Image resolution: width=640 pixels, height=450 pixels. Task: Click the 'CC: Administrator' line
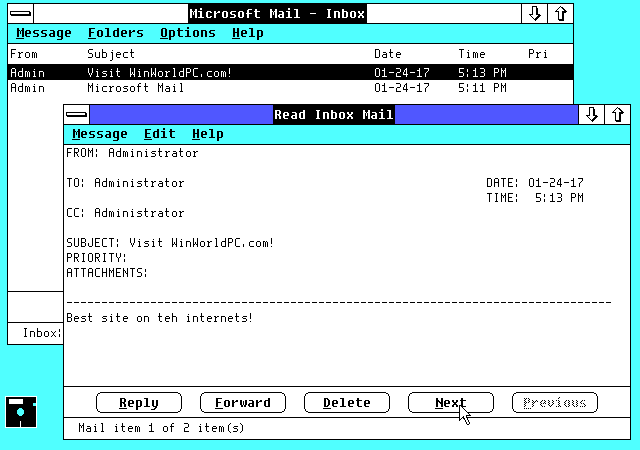coord(125,213)
